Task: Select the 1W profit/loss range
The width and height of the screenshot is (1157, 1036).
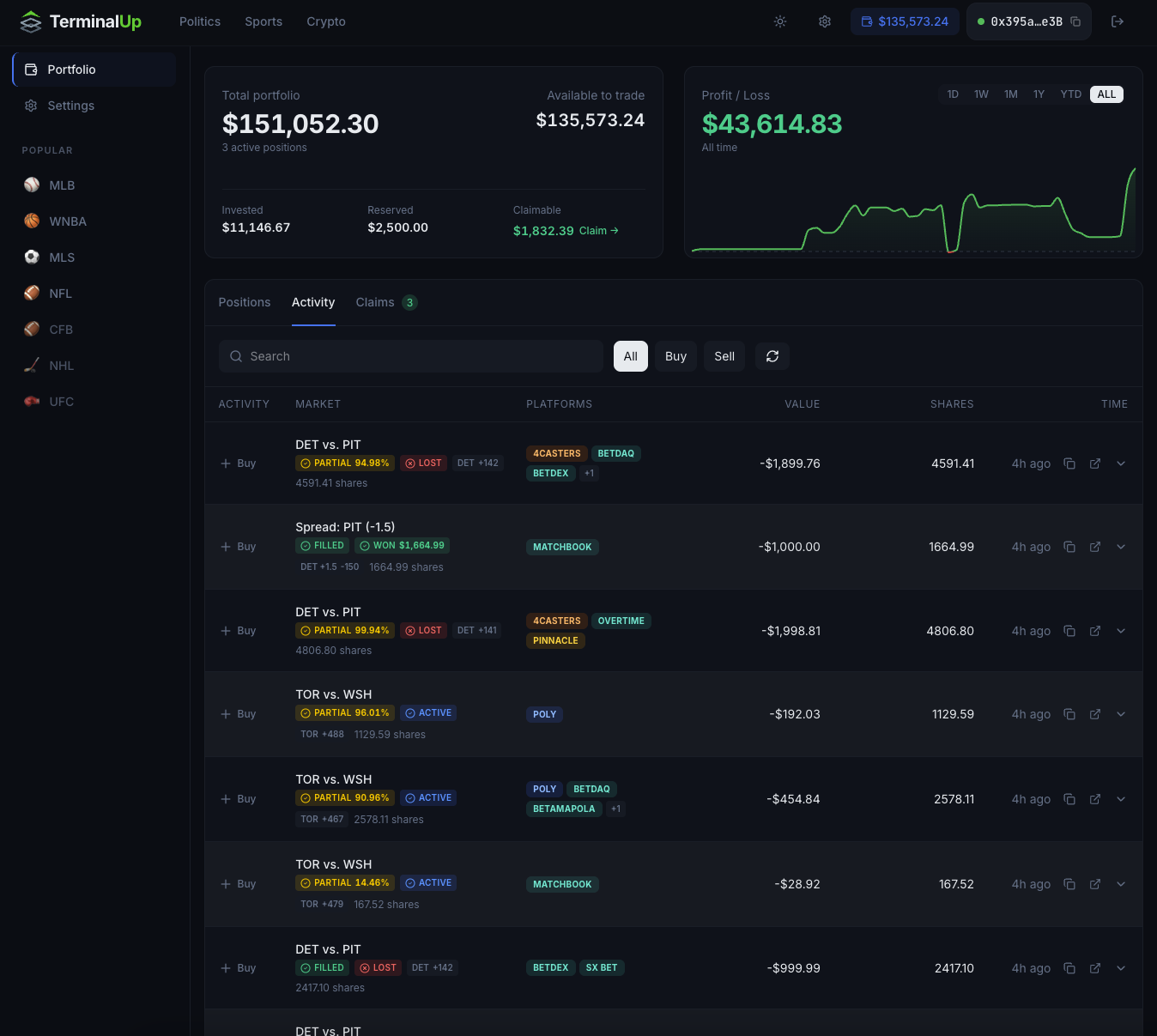Action: point(982,94)
